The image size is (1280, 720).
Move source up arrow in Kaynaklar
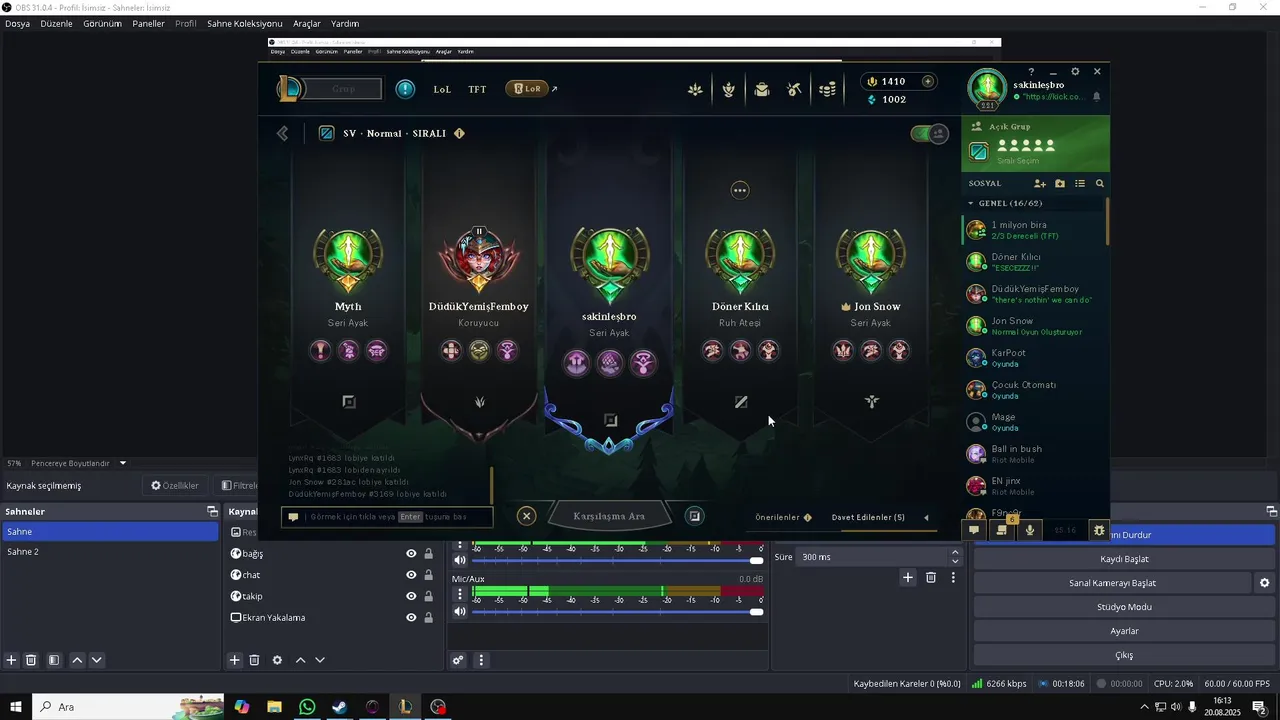pyautogui.click(x=300, y=660)
